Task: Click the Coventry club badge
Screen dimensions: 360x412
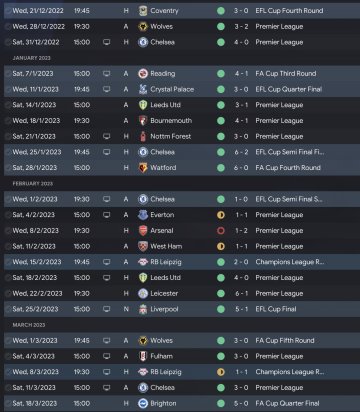Action: [x=143, y=11]
